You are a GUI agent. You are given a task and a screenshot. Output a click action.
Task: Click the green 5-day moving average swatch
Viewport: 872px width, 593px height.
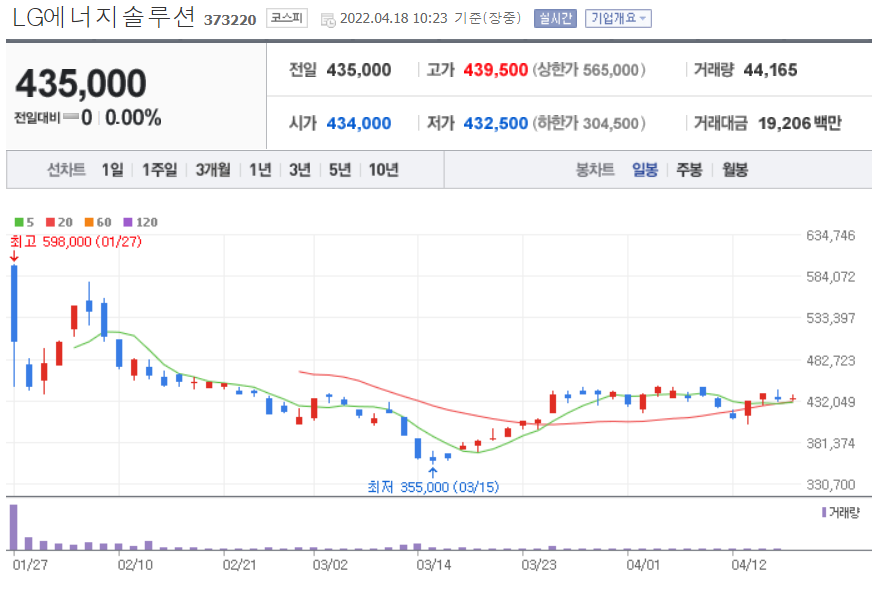pyautogui.click(x=19, y=223)
